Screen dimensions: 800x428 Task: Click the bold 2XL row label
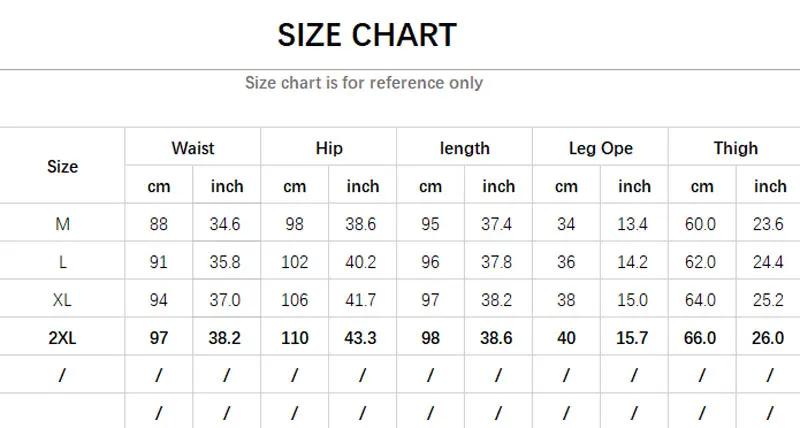pos(62,338)
